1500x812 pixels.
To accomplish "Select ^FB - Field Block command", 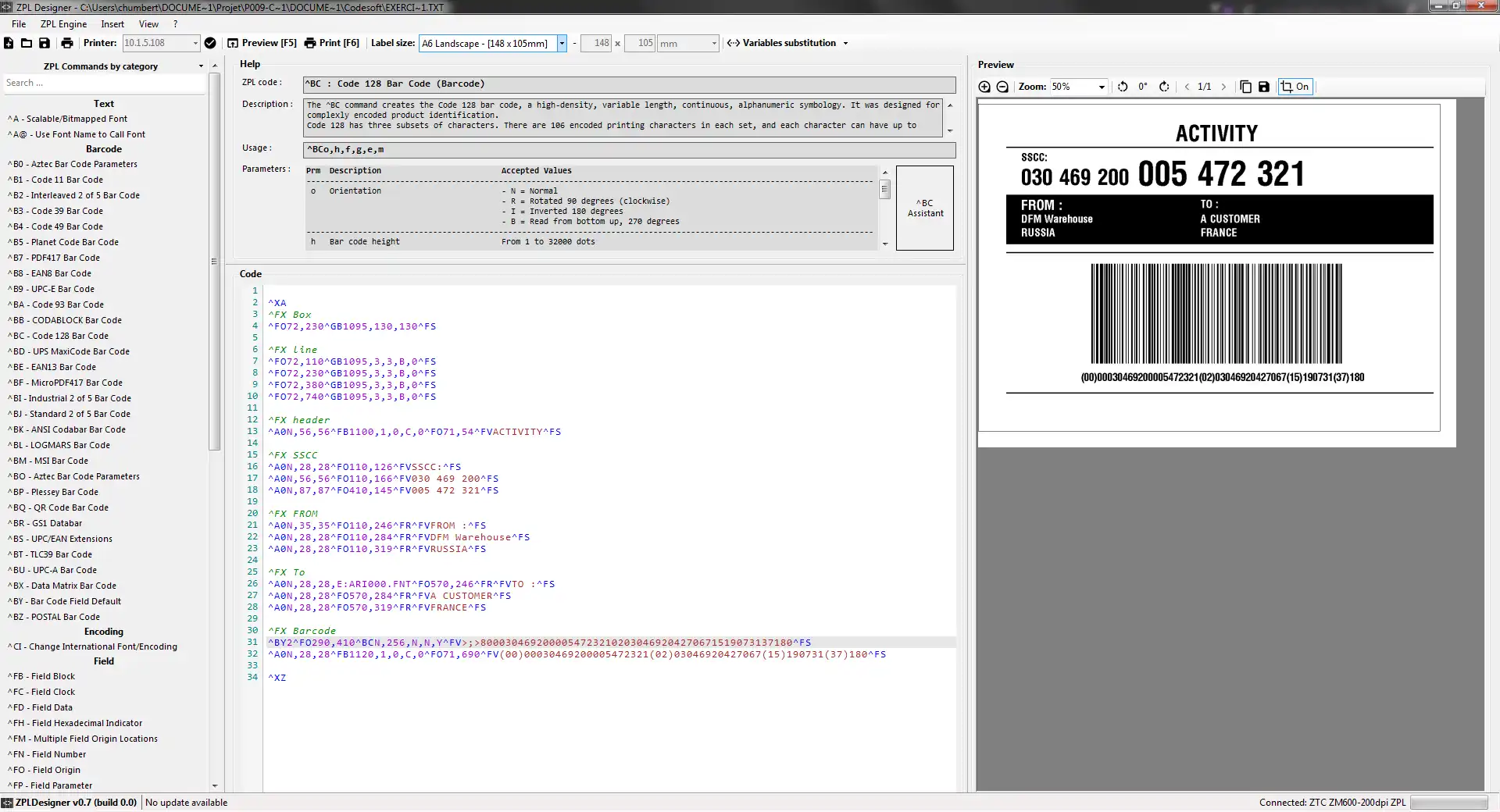I will (x=41, y=676).
